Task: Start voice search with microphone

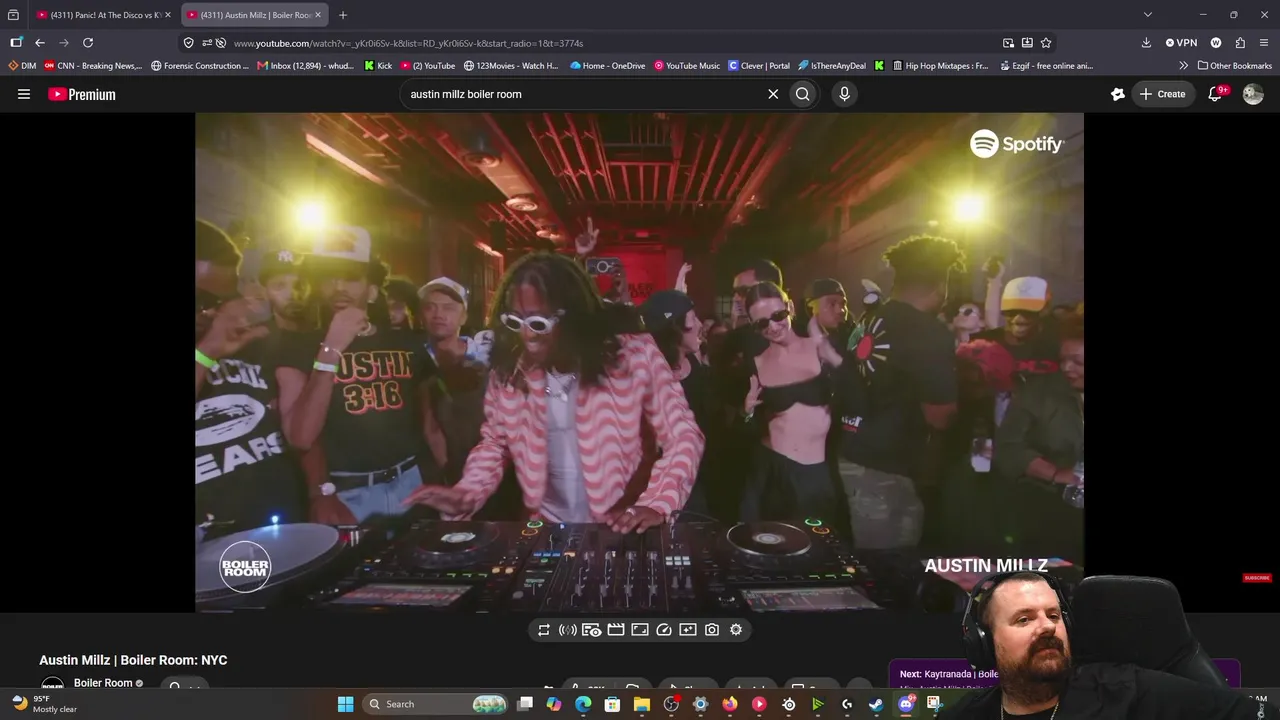Action: [x=845, y=94]
